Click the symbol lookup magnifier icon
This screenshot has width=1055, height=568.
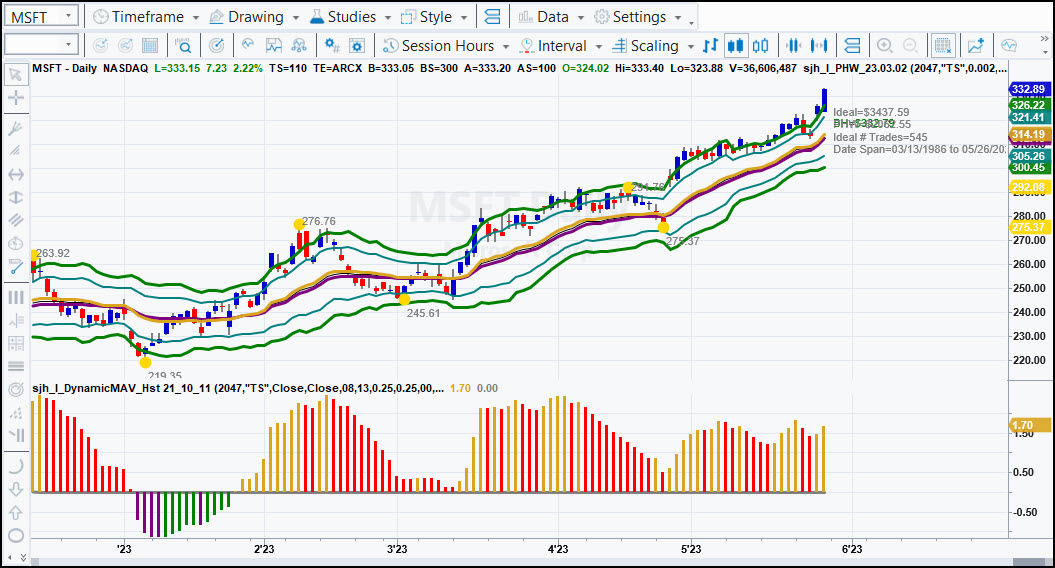click(x=183, y=46)
